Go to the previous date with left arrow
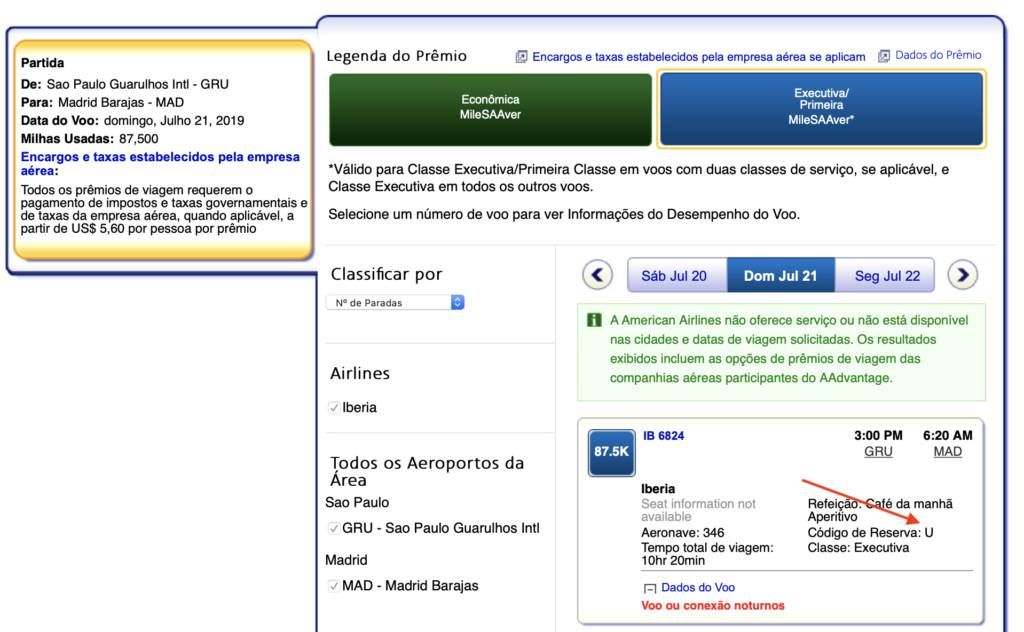 coord(598,275)
